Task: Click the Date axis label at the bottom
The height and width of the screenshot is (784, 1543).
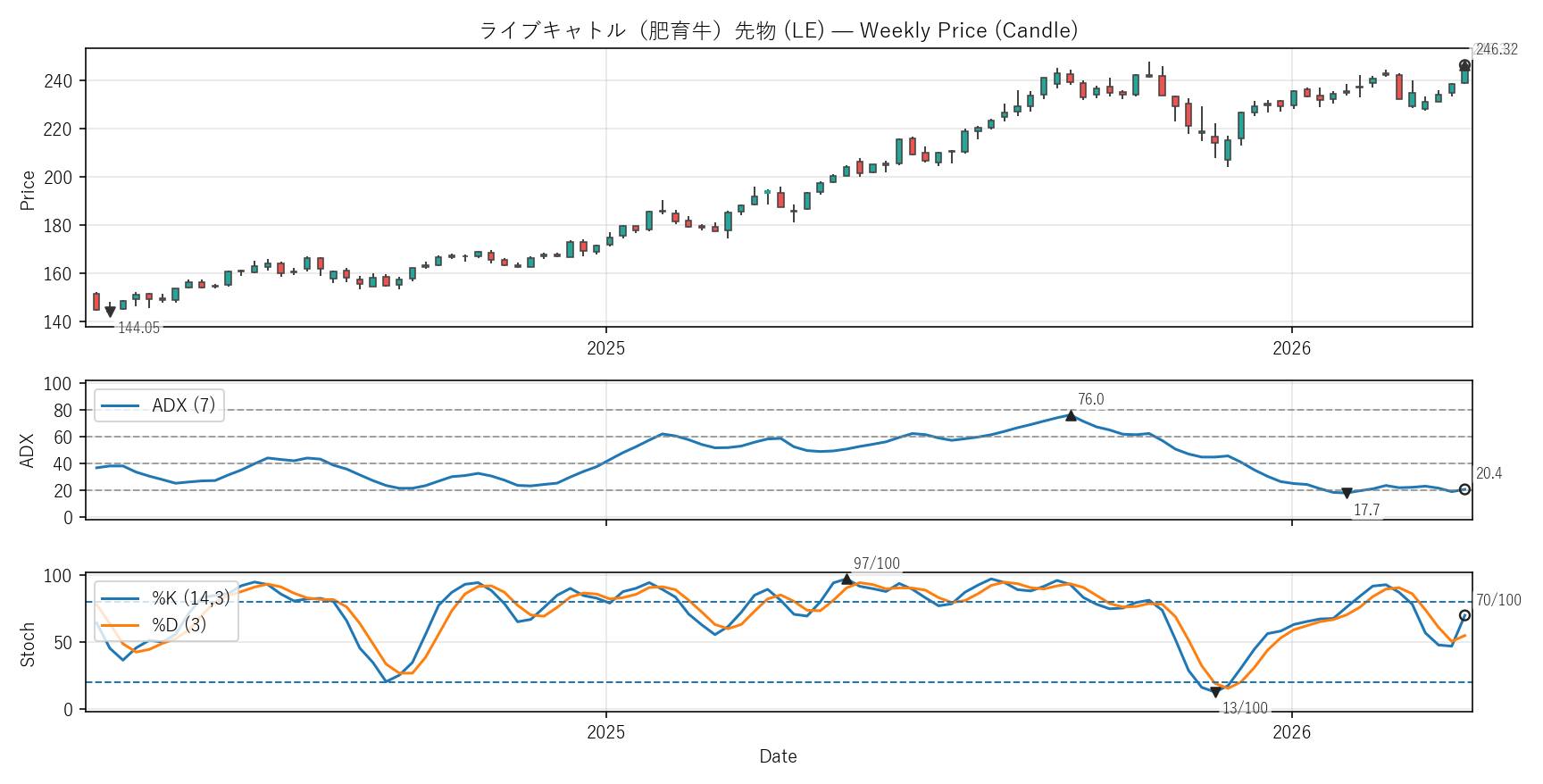Action: [778, 756]
